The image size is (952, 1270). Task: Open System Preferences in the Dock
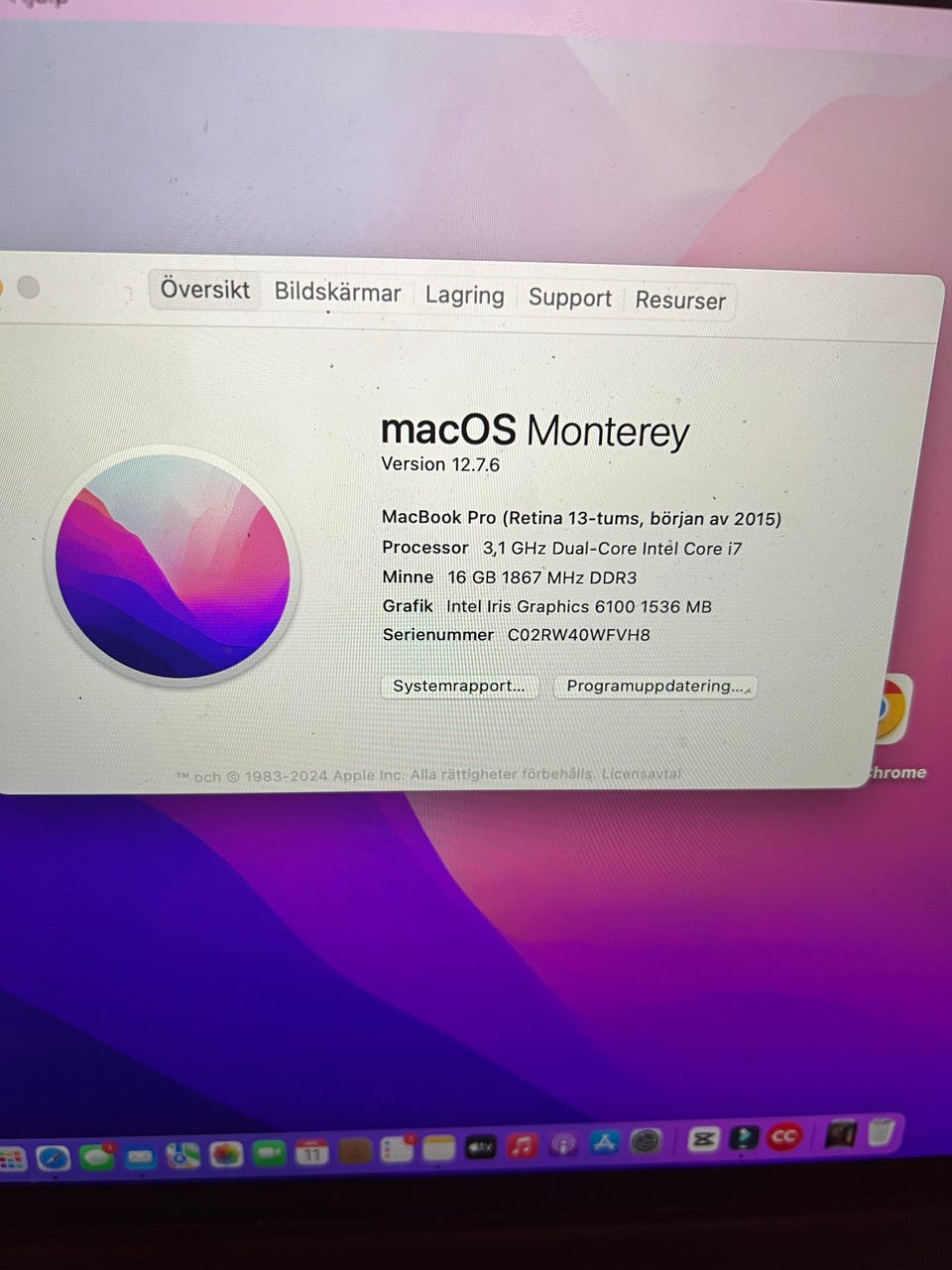[646, 1142]
